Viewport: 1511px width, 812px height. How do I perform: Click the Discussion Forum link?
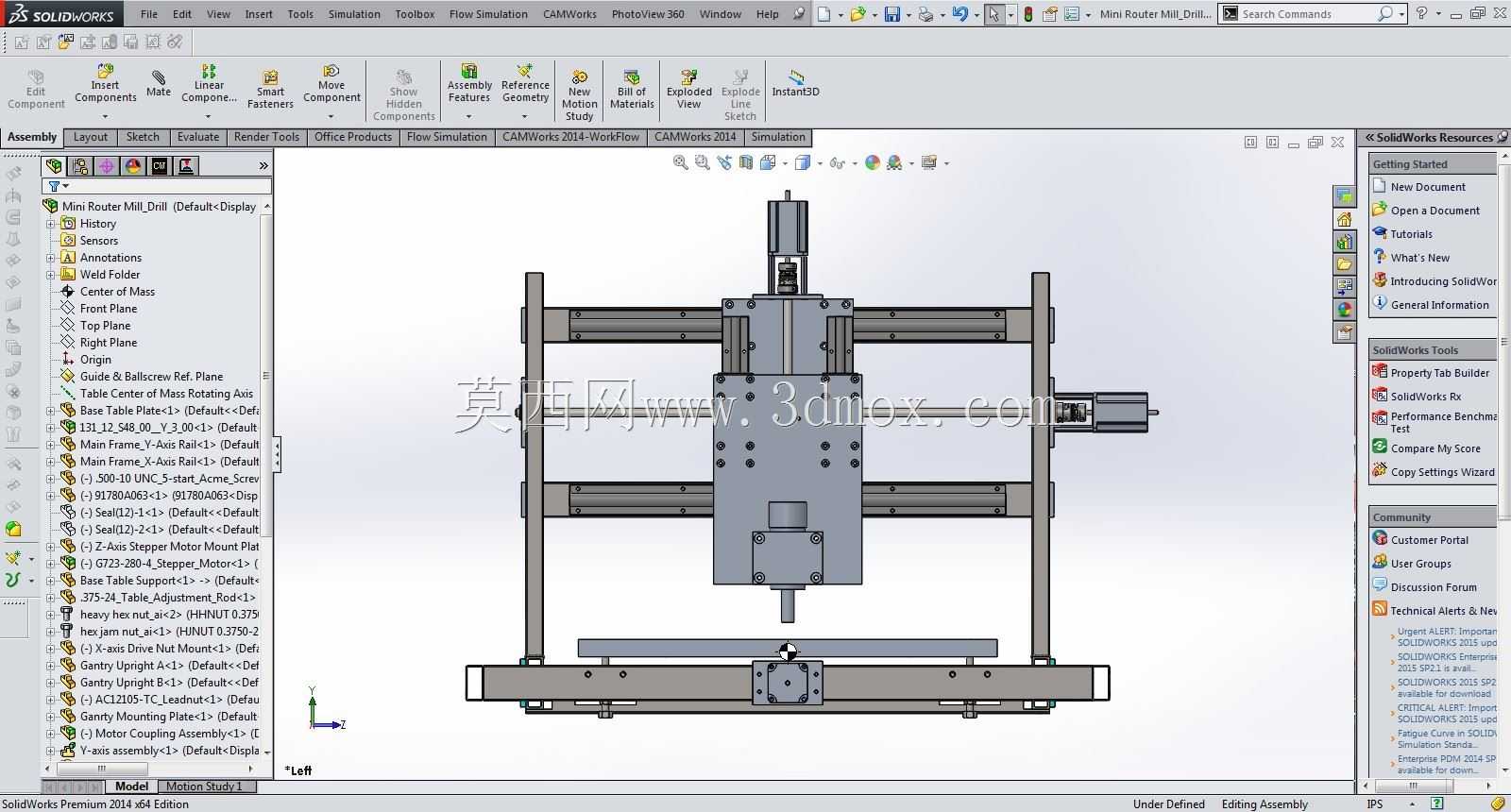tap(1434, 587)
